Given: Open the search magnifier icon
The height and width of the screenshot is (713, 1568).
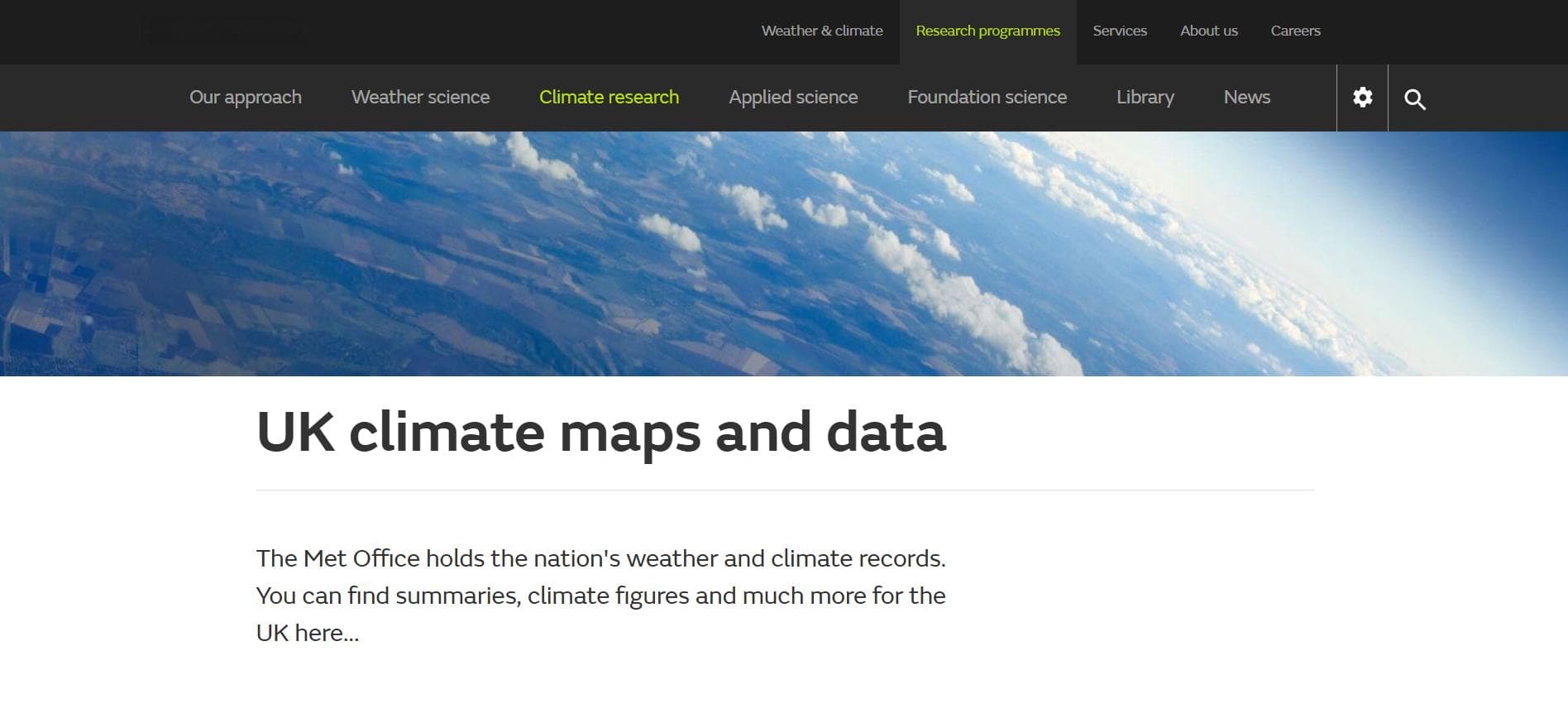Looking at the screenshot, I should click(x=1414, y=99).
